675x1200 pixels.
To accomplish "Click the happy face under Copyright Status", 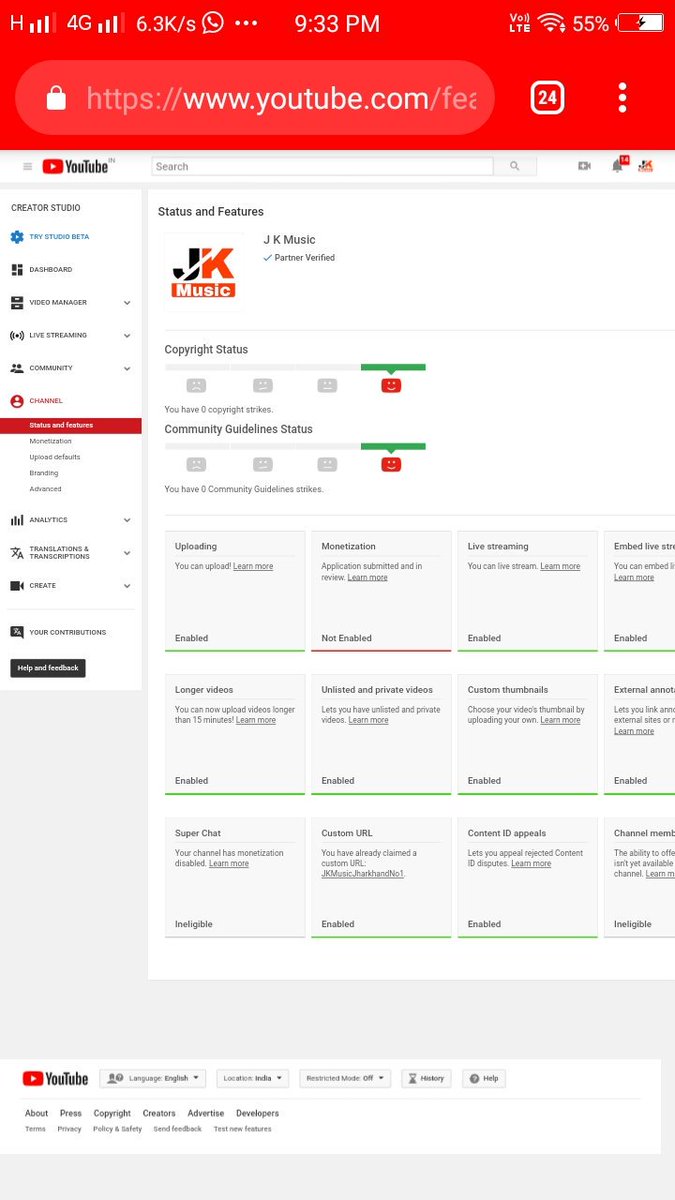I will [x=391, y=385].
